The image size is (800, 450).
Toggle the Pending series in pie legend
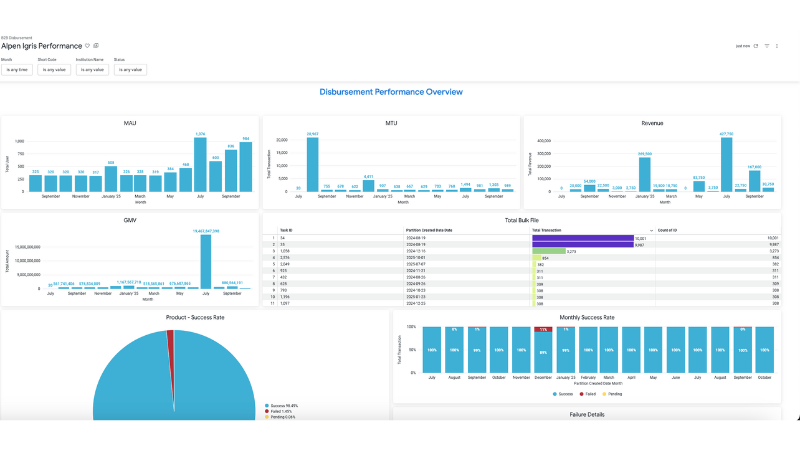click(280, 417)
